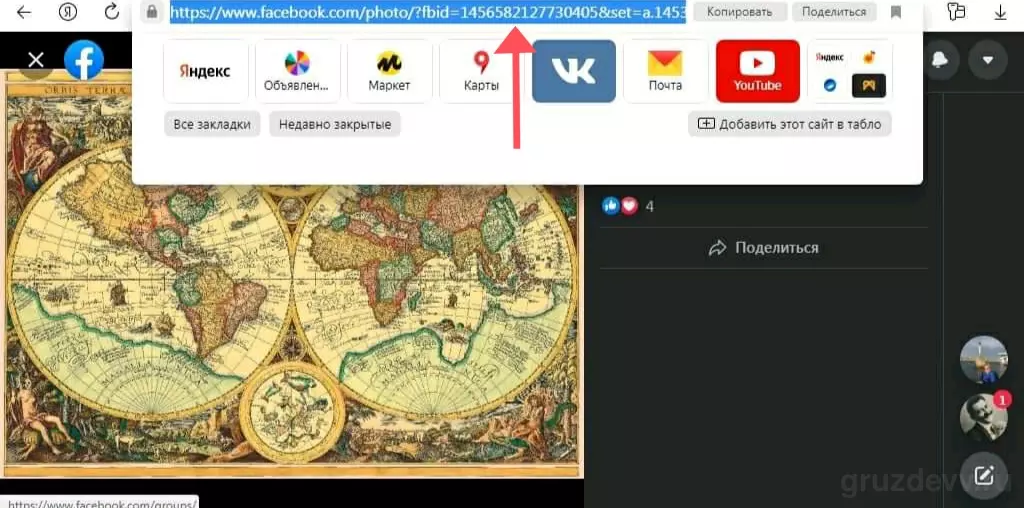This screenshot has width=1024, height=508.
Task: Open Facebook notifications bell
Action: (940, 60)
